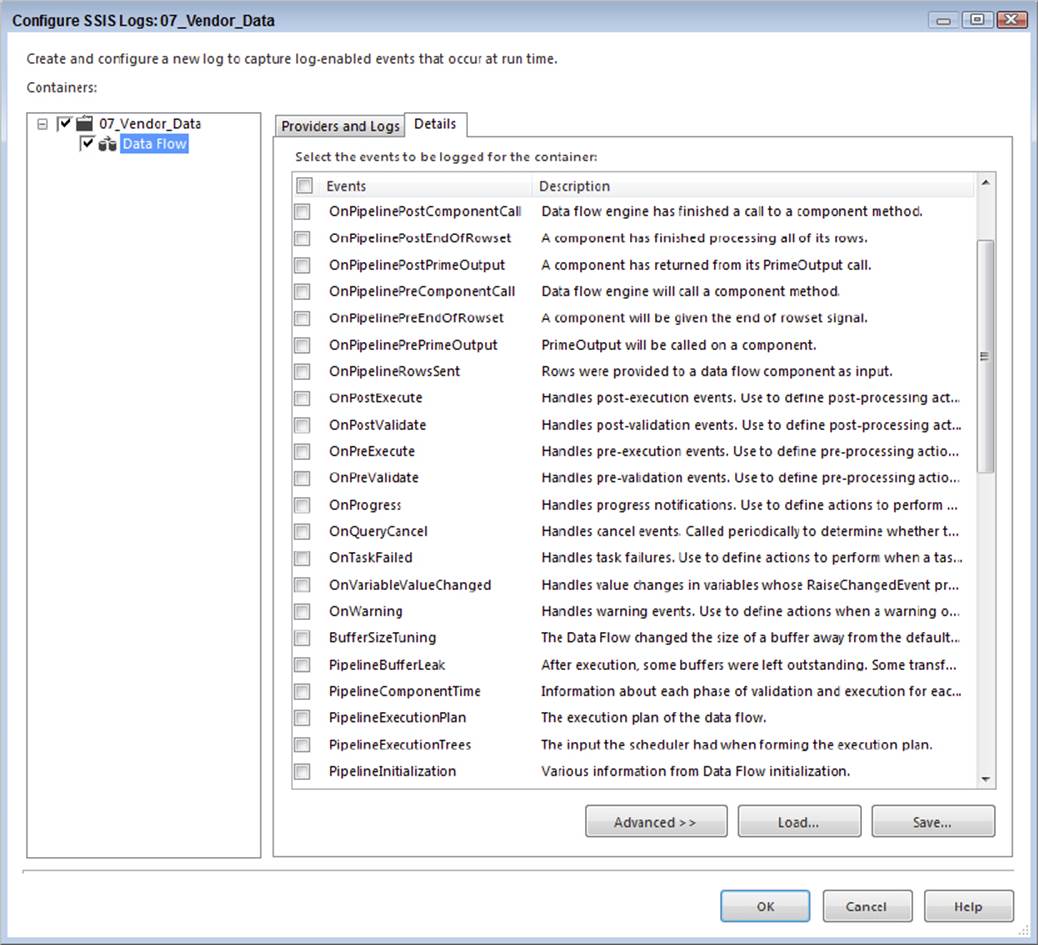Viewport: 1038px width, 945px height.
Task: Open Advanced >> options
Action: [656, 821]
